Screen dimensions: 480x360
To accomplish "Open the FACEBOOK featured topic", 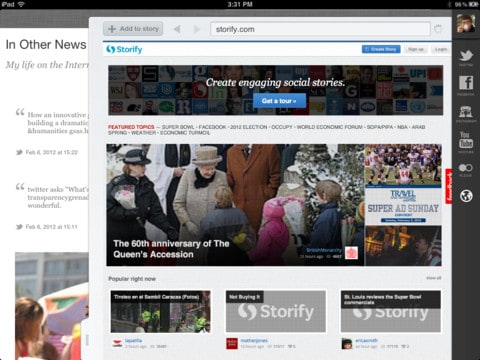I will click(212, 127).
